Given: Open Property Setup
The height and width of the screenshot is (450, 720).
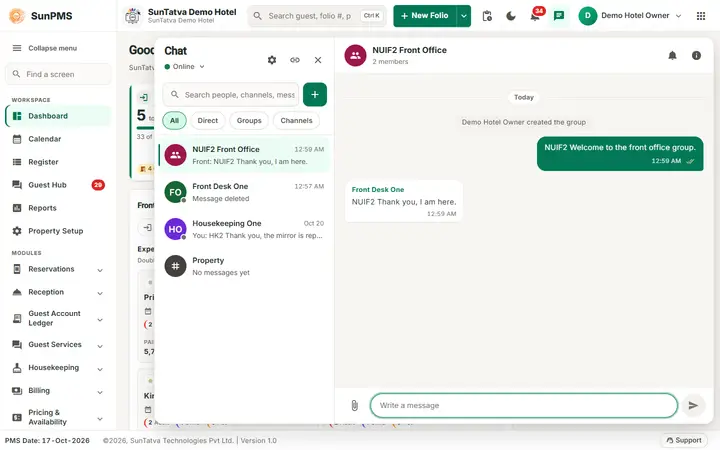Looking at the screenshot, I should (58, 231).
